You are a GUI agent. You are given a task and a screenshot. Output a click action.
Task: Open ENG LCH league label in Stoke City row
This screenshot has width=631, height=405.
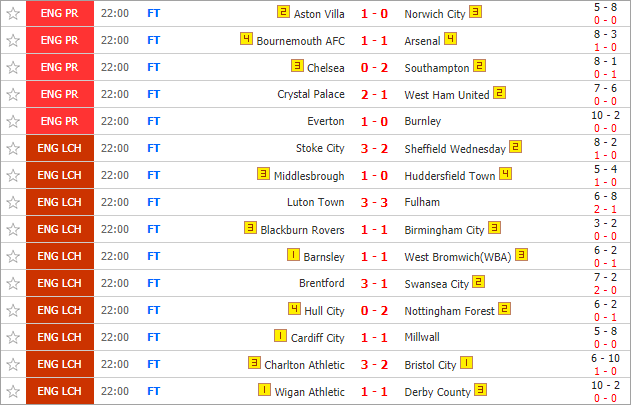coord(60,148)
